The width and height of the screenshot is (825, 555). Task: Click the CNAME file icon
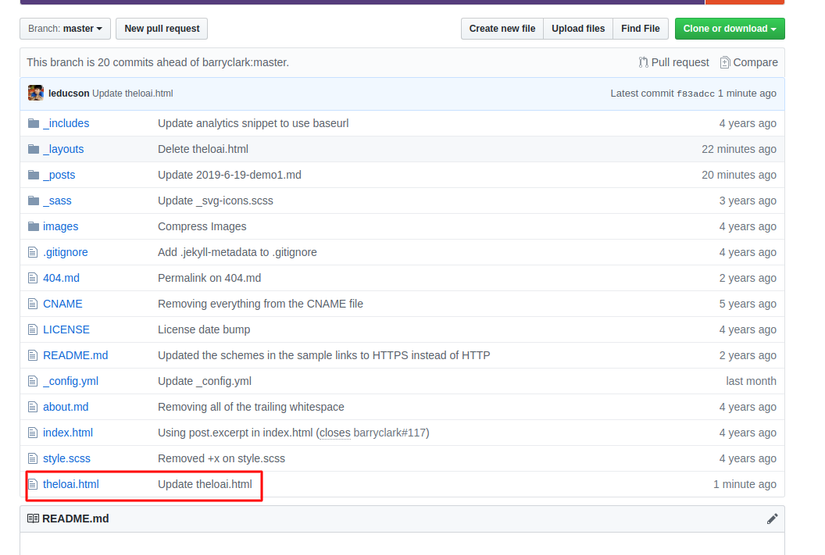(x=33, y=304)
